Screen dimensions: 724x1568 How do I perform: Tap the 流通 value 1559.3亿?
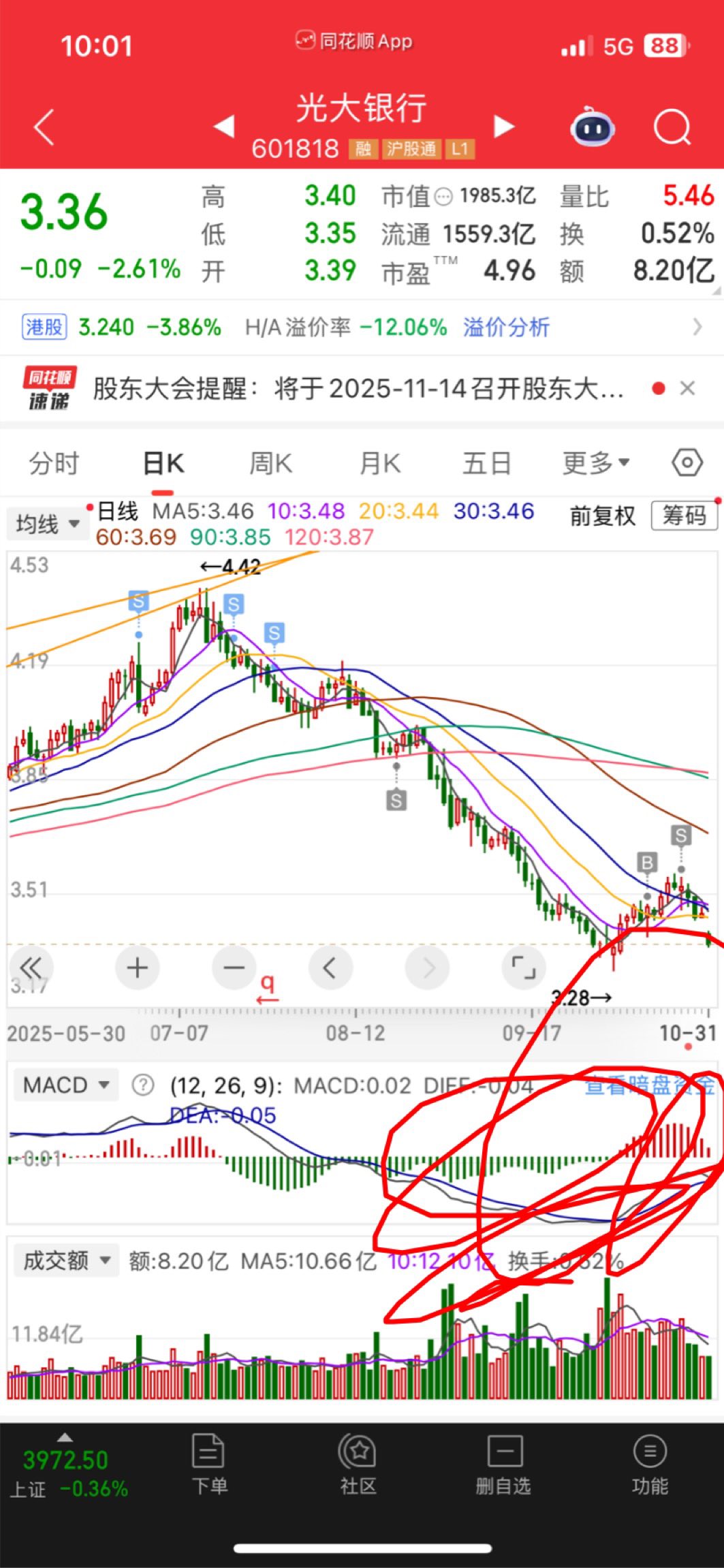[x=489, y=234]
